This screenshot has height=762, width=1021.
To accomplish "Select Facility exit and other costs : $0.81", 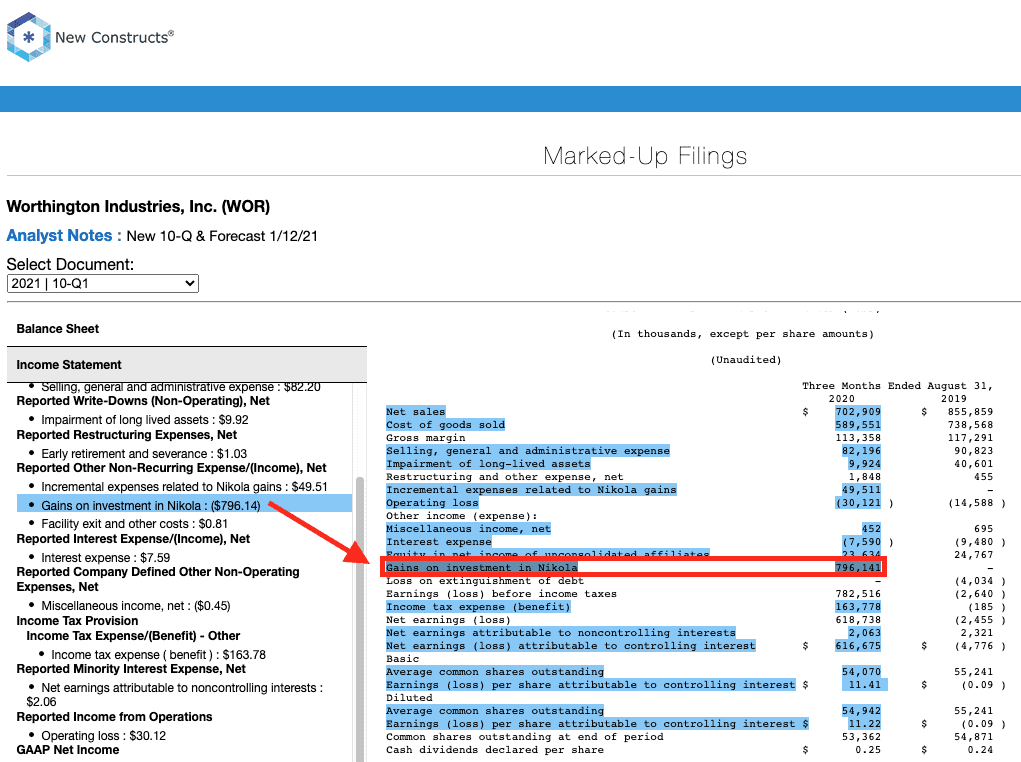I will [x=134, y=524].
